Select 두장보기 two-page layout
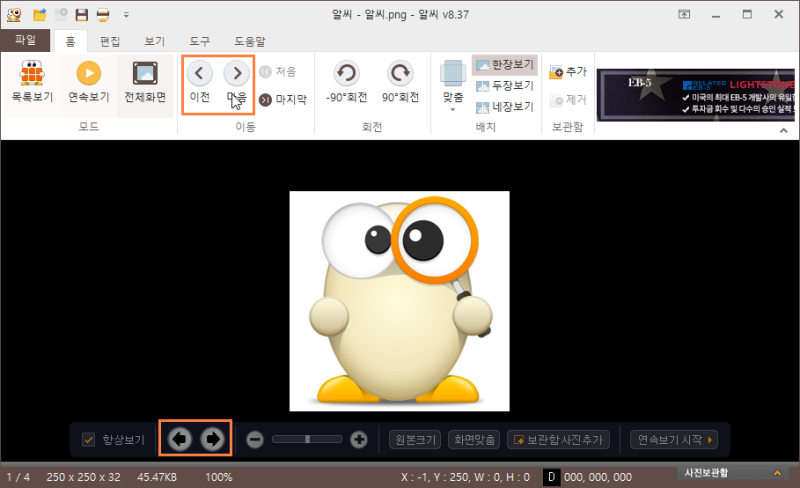This screenshot has width=800, height=488. (x=504, y=86)
